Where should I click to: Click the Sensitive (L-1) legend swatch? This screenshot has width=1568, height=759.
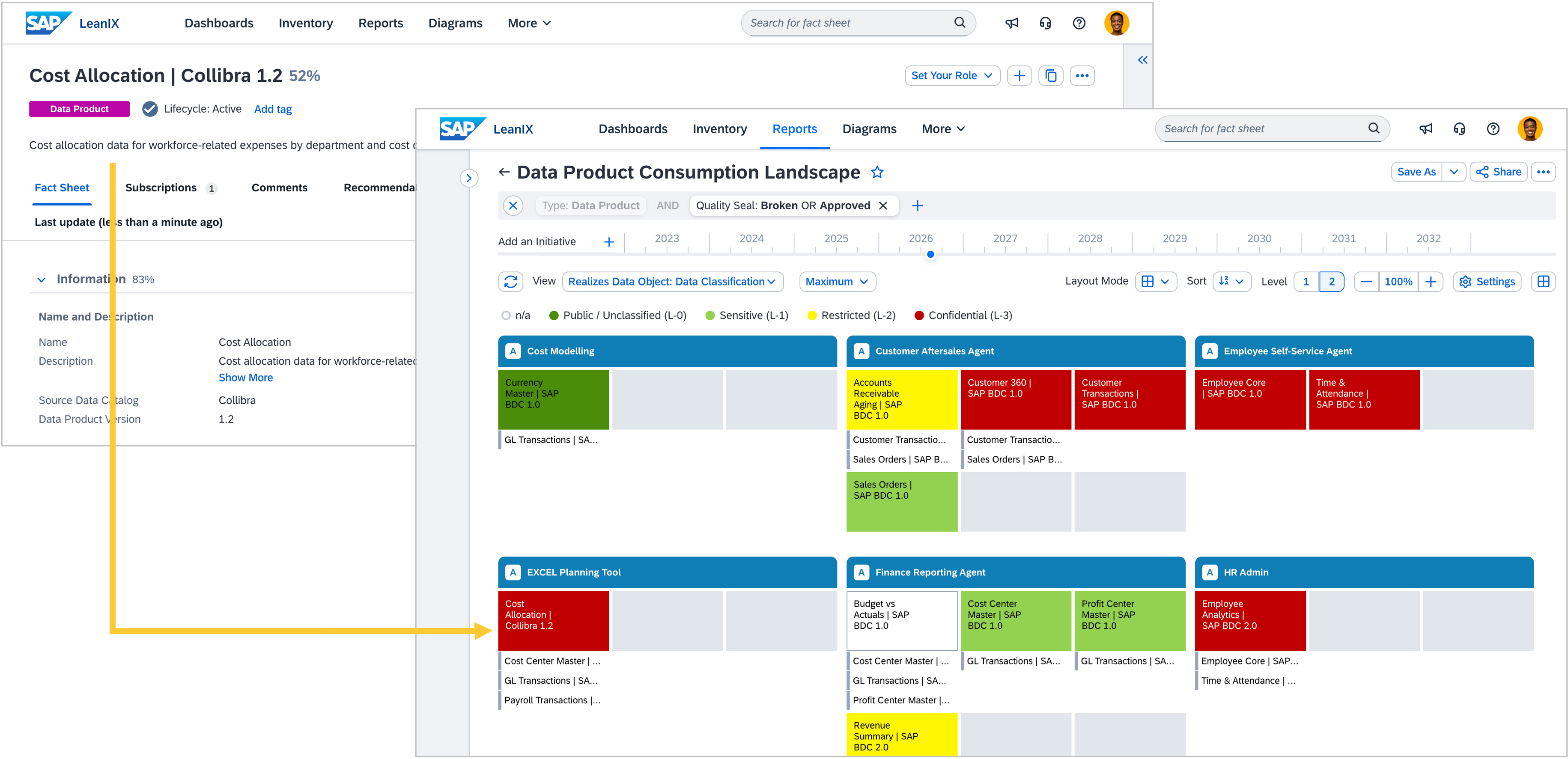coord(710,315)
